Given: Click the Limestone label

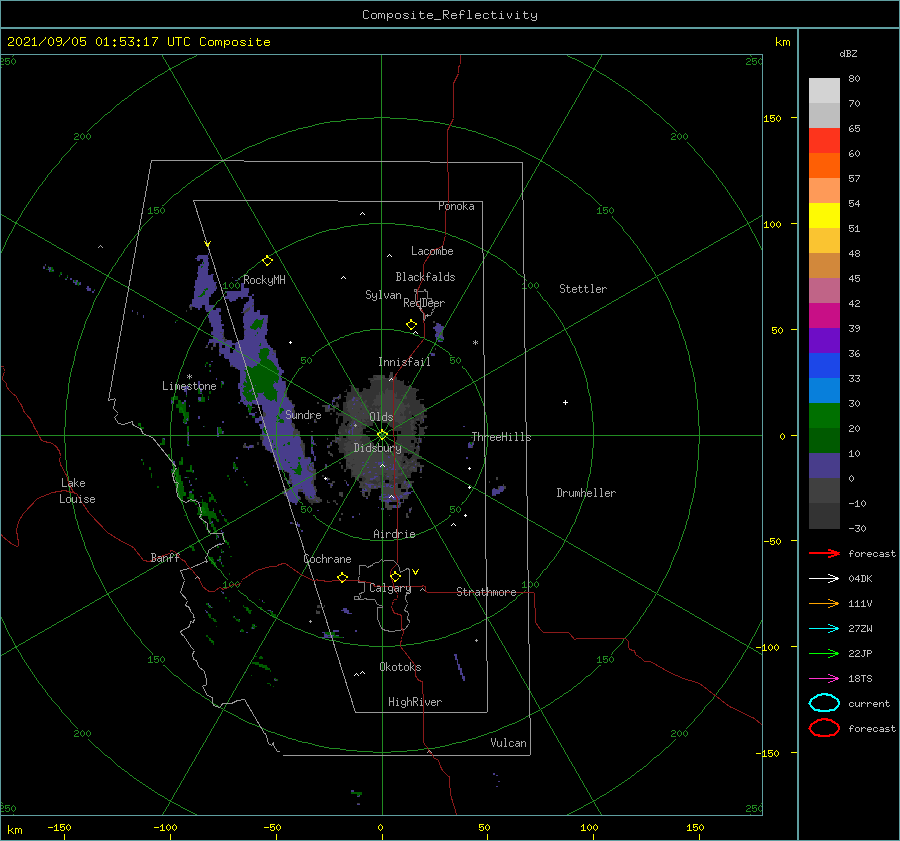Looking at the screenshot, I should click(x=189, y=386).
